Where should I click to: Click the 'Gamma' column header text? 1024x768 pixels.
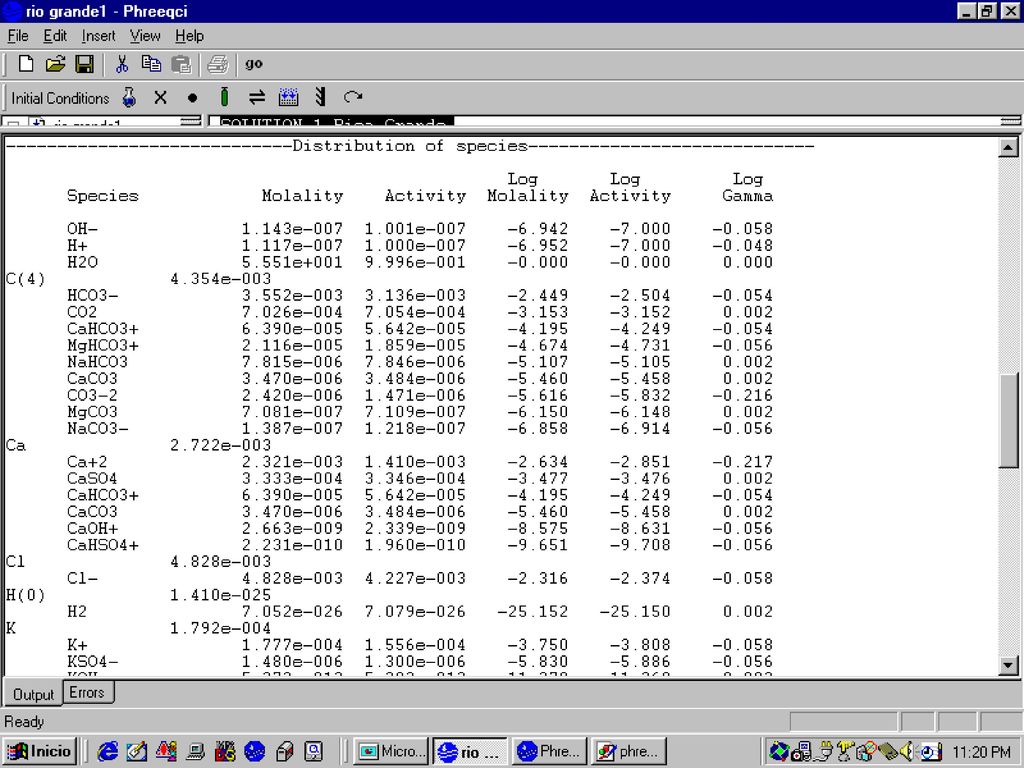(x=747, y=196)
